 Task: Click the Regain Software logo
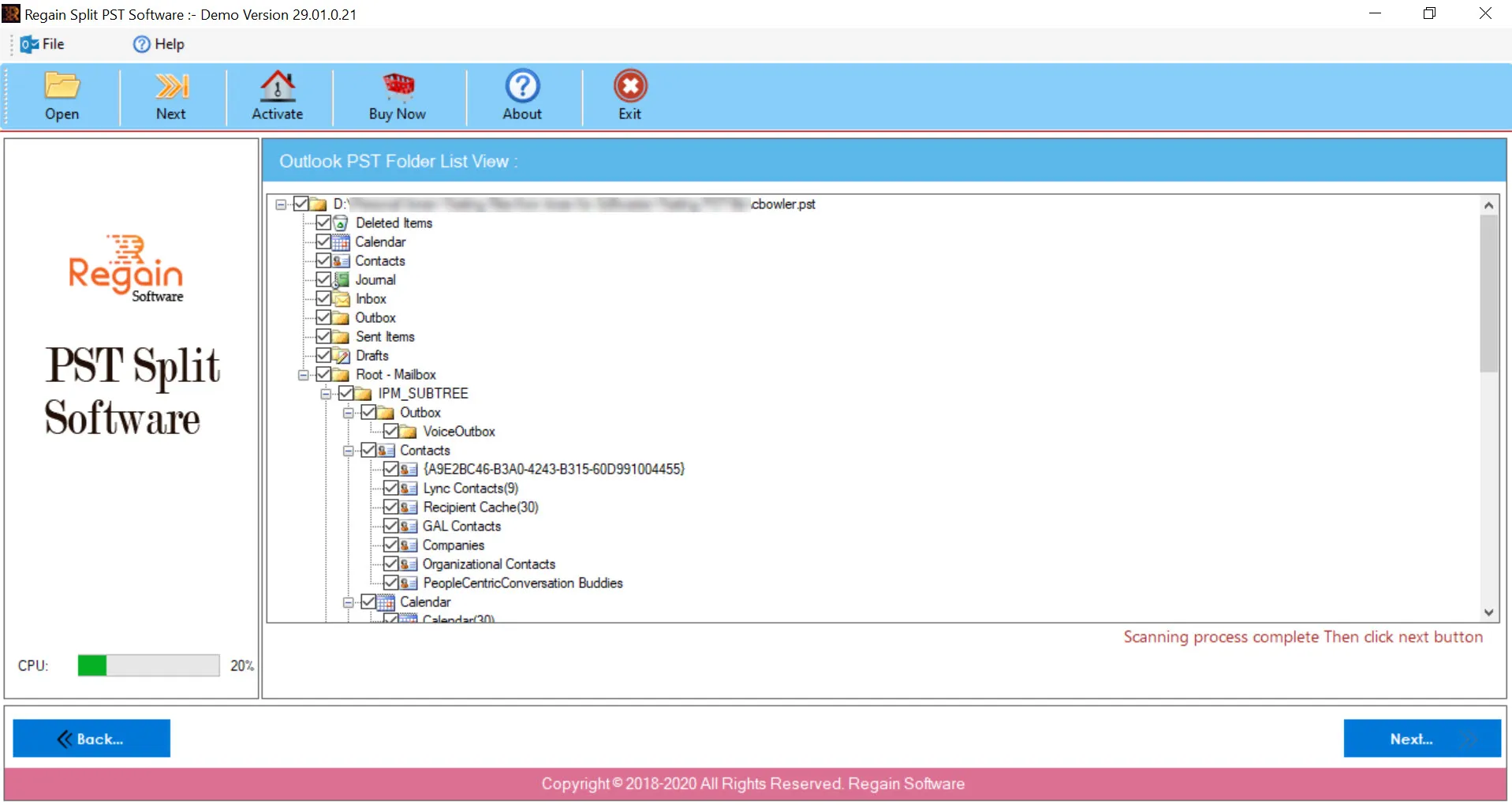(x=126, y=269)
